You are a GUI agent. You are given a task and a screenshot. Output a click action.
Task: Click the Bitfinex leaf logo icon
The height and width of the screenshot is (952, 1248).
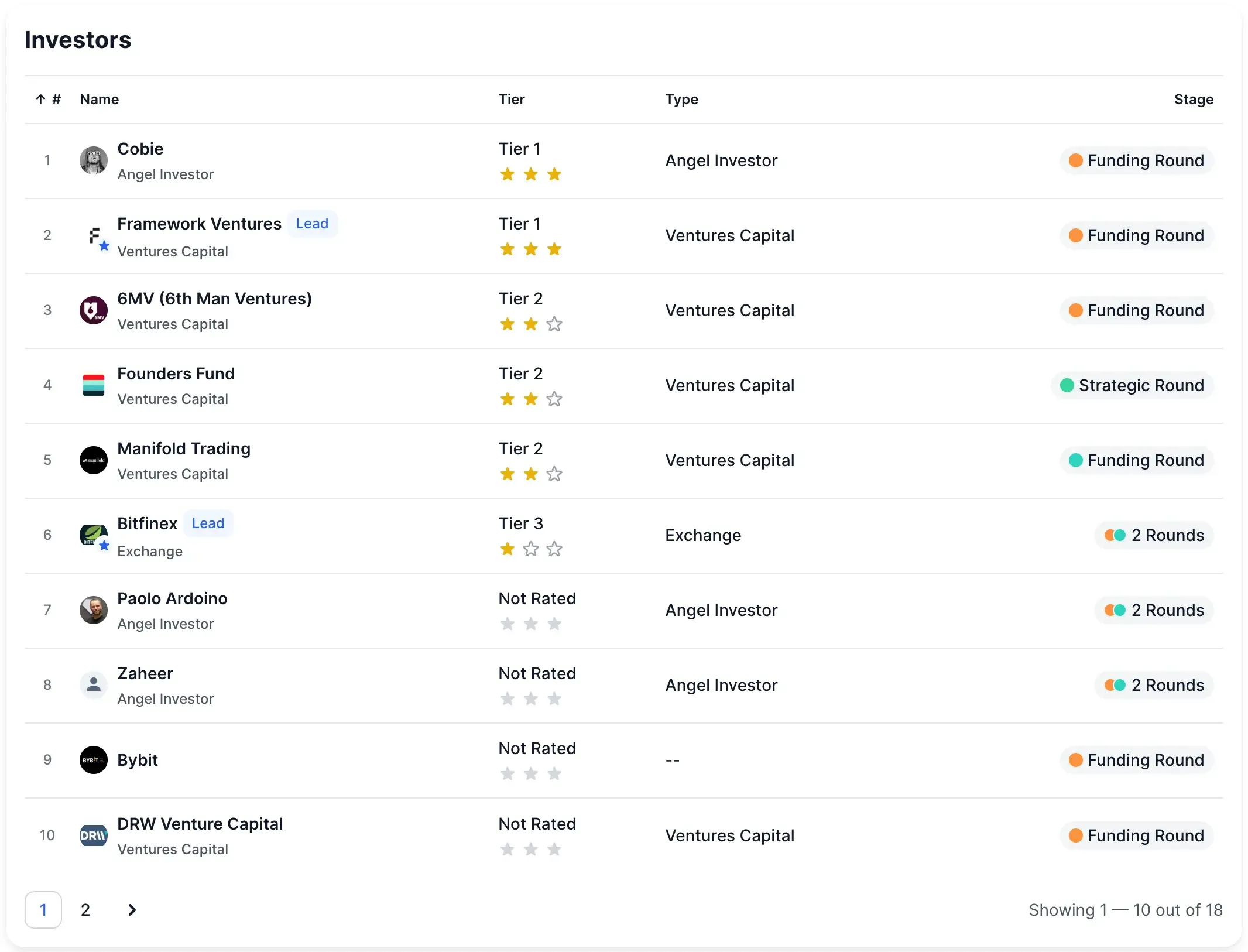[x=94, y=535]
